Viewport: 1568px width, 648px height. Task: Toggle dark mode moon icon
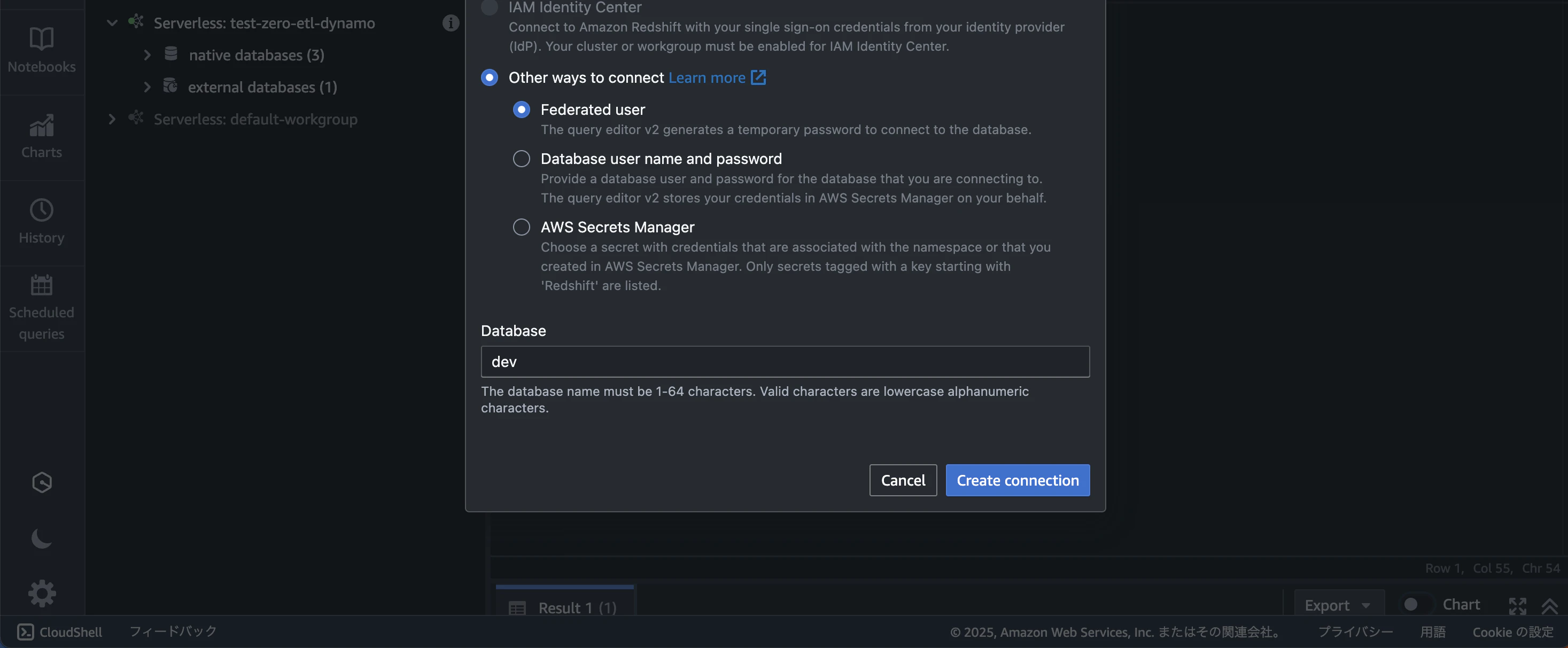pyautogui.click(x=41, y=538)
